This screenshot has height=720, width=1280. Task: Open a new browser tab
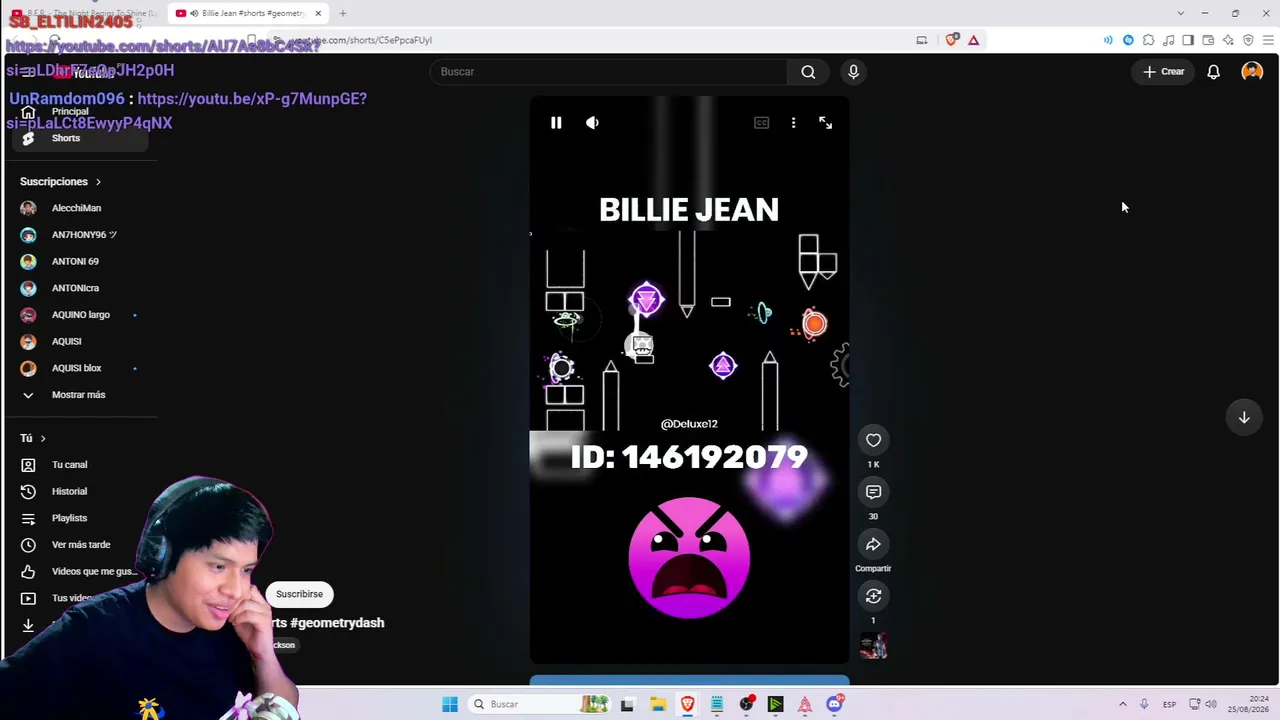coord(342,13)
